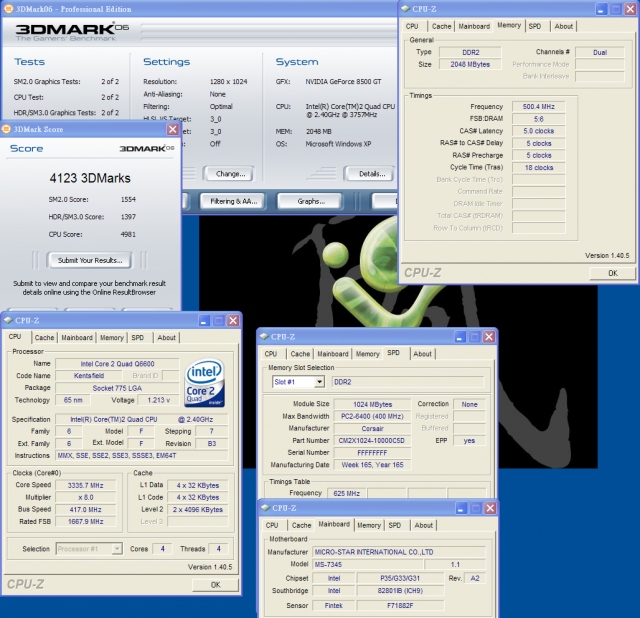Click the DDR2 memory type field
Screen dimensions: 640x618
pos(470,52)
